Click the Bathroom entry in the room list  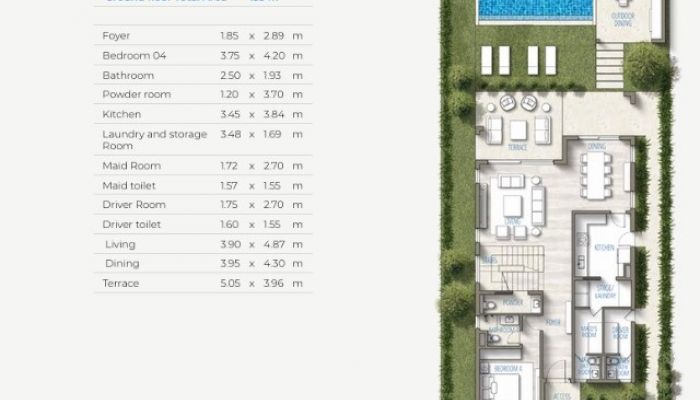pos(203,75)
